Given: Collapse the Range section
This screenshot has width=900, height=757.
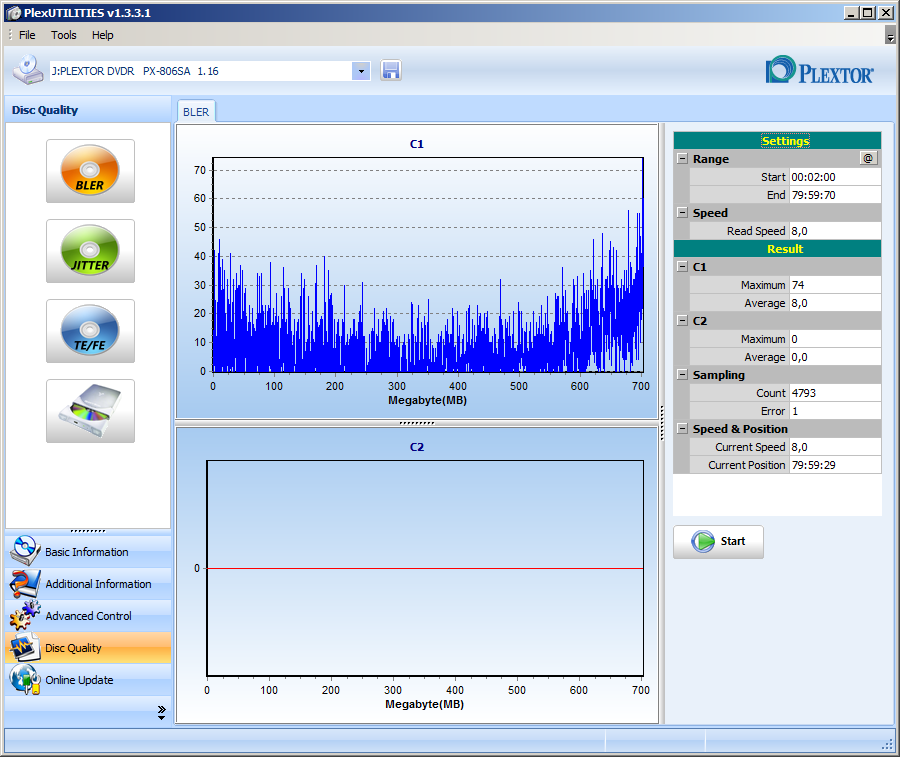Looking at the screenshot, I should point(682,158).
